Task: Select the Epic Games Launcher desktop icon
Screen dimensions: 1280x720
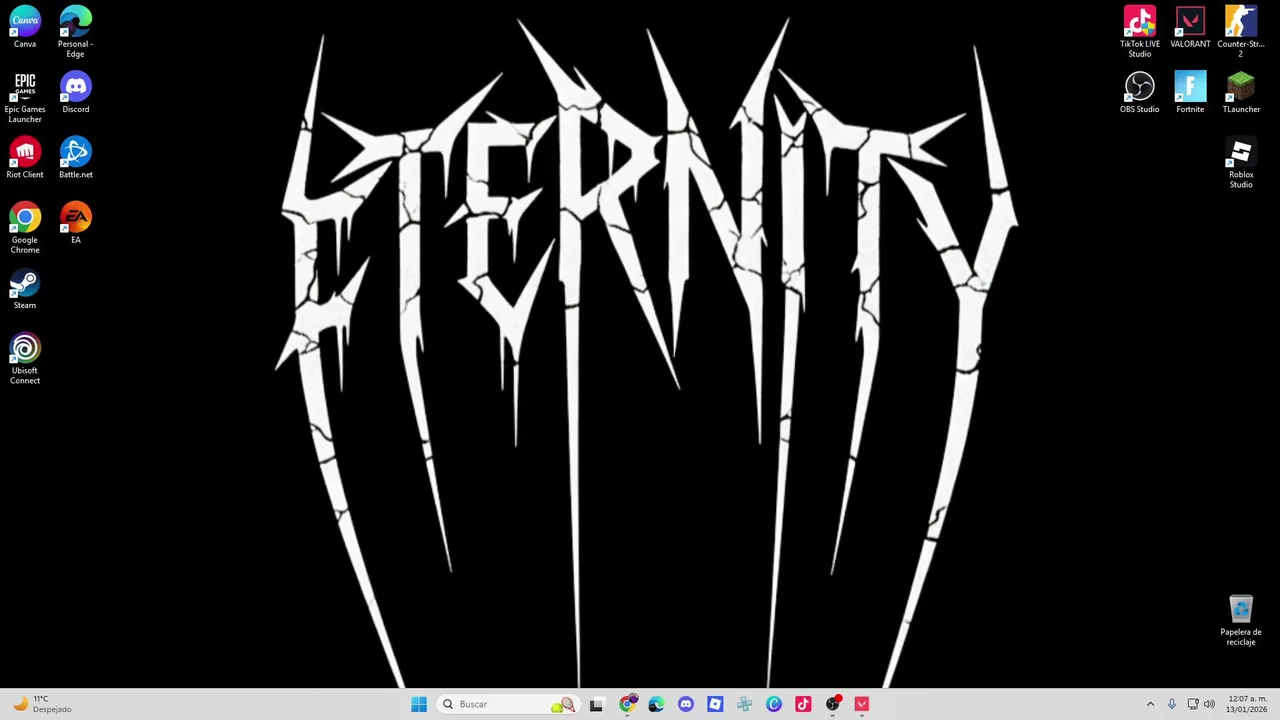Action: (x=25, y=97)
